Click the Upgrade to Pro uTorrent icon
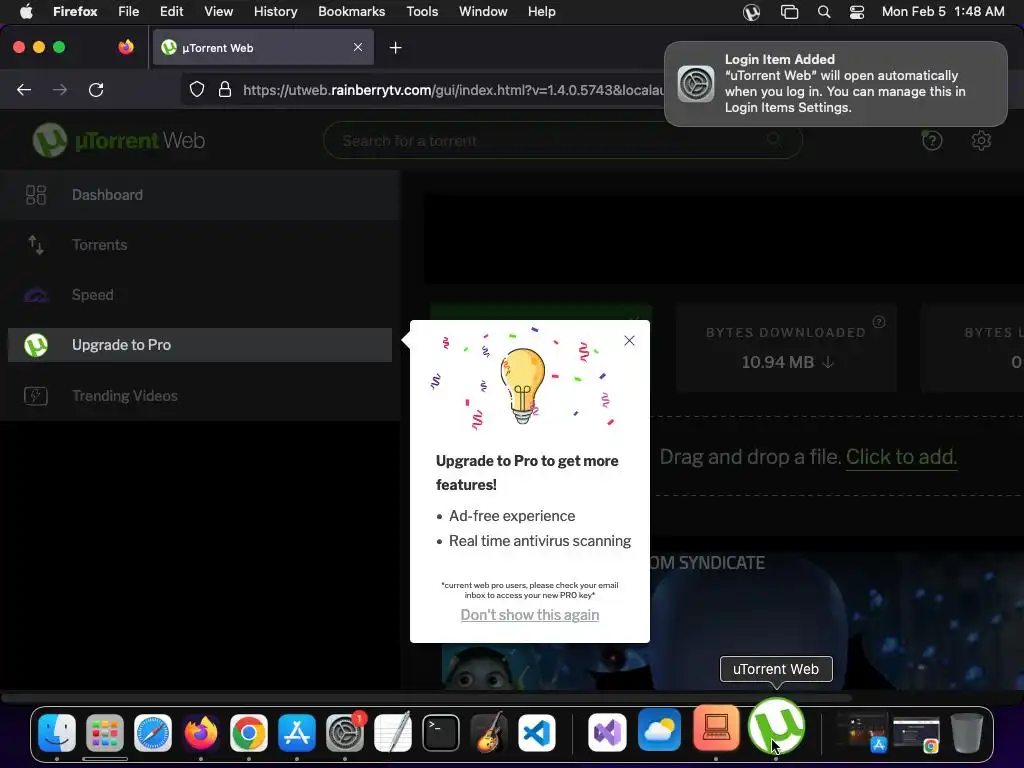The image size is (1024, 768). click(36, 345)
